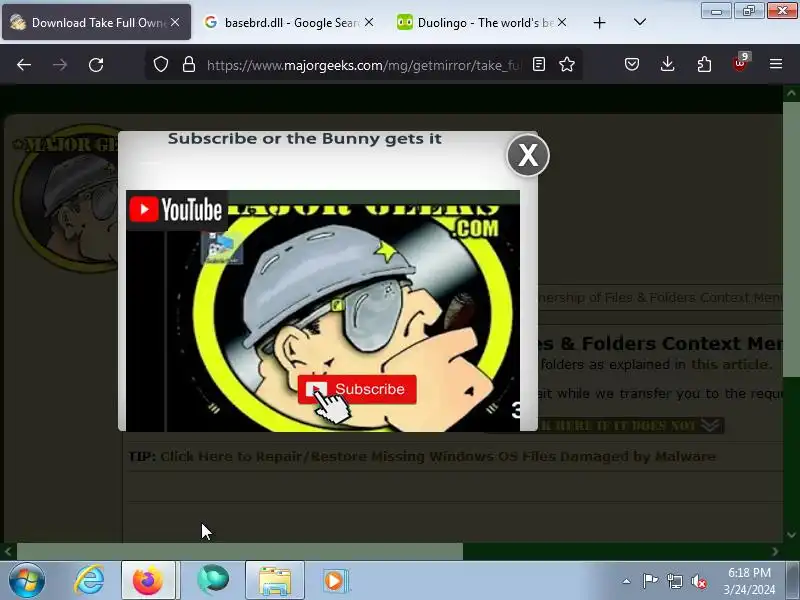Click the majorgeeks.com address bar

[363, 65]
